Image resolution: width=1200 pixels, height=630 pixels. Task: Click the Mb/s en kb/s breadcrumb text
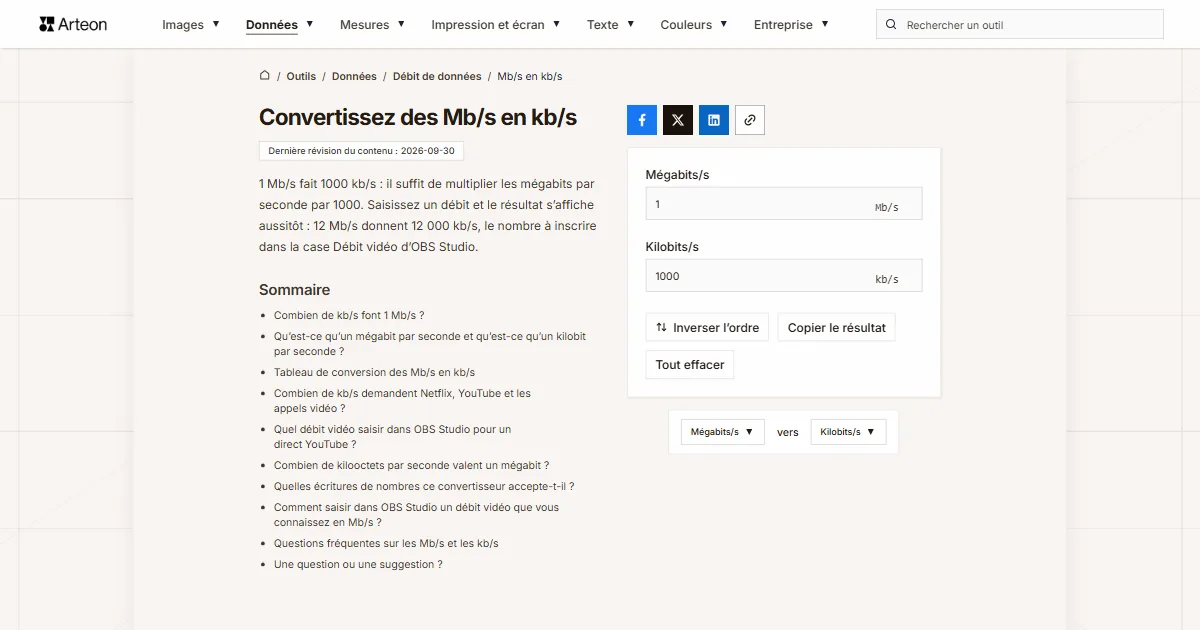pos(530,76)
